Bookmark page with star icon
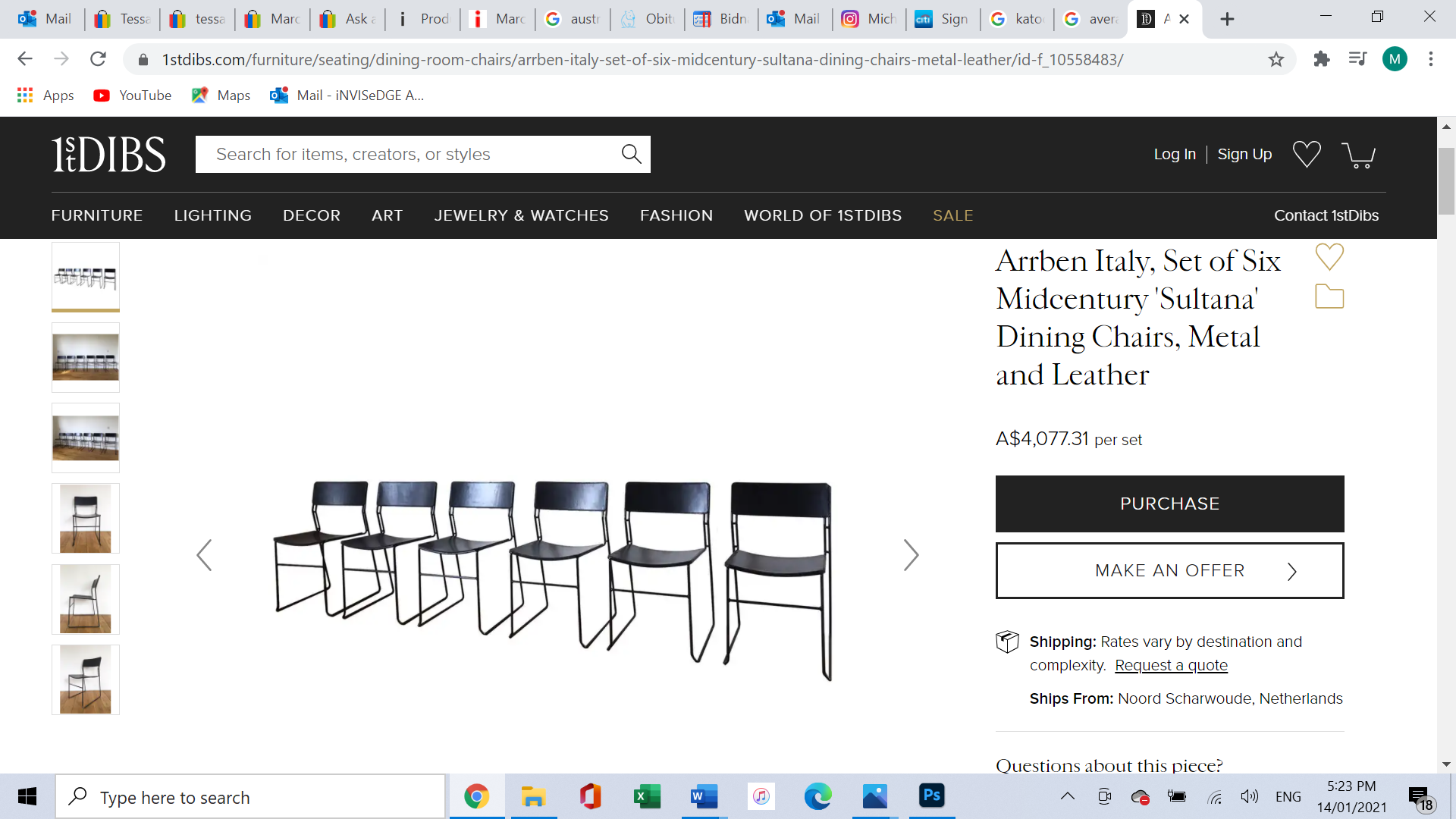The width and height of the screenshot is (1456, 819). pos(1276,59)
